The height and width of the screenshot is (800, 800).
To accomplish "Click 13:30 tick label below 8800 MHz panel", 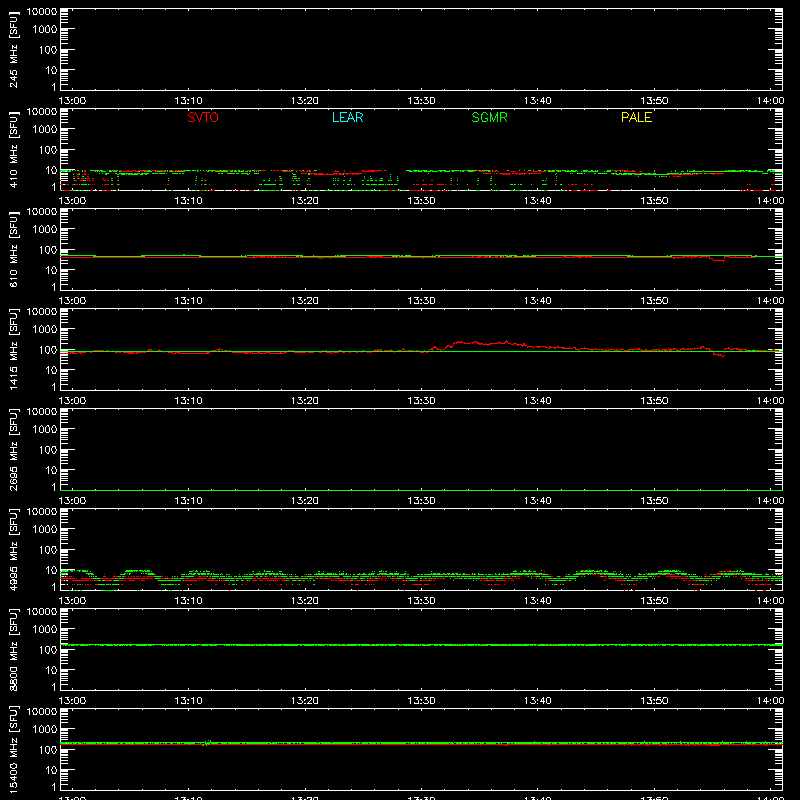I will pyautogui.click(x=421, y=701).
